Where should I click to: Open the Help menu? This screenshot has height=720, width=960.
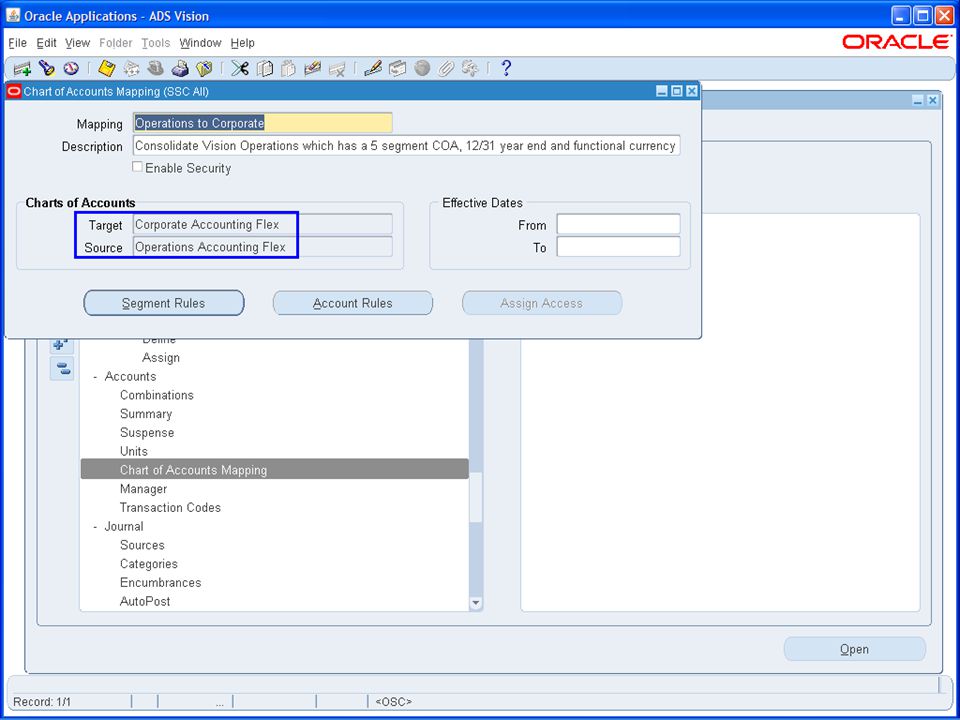[x=242, y=43]
